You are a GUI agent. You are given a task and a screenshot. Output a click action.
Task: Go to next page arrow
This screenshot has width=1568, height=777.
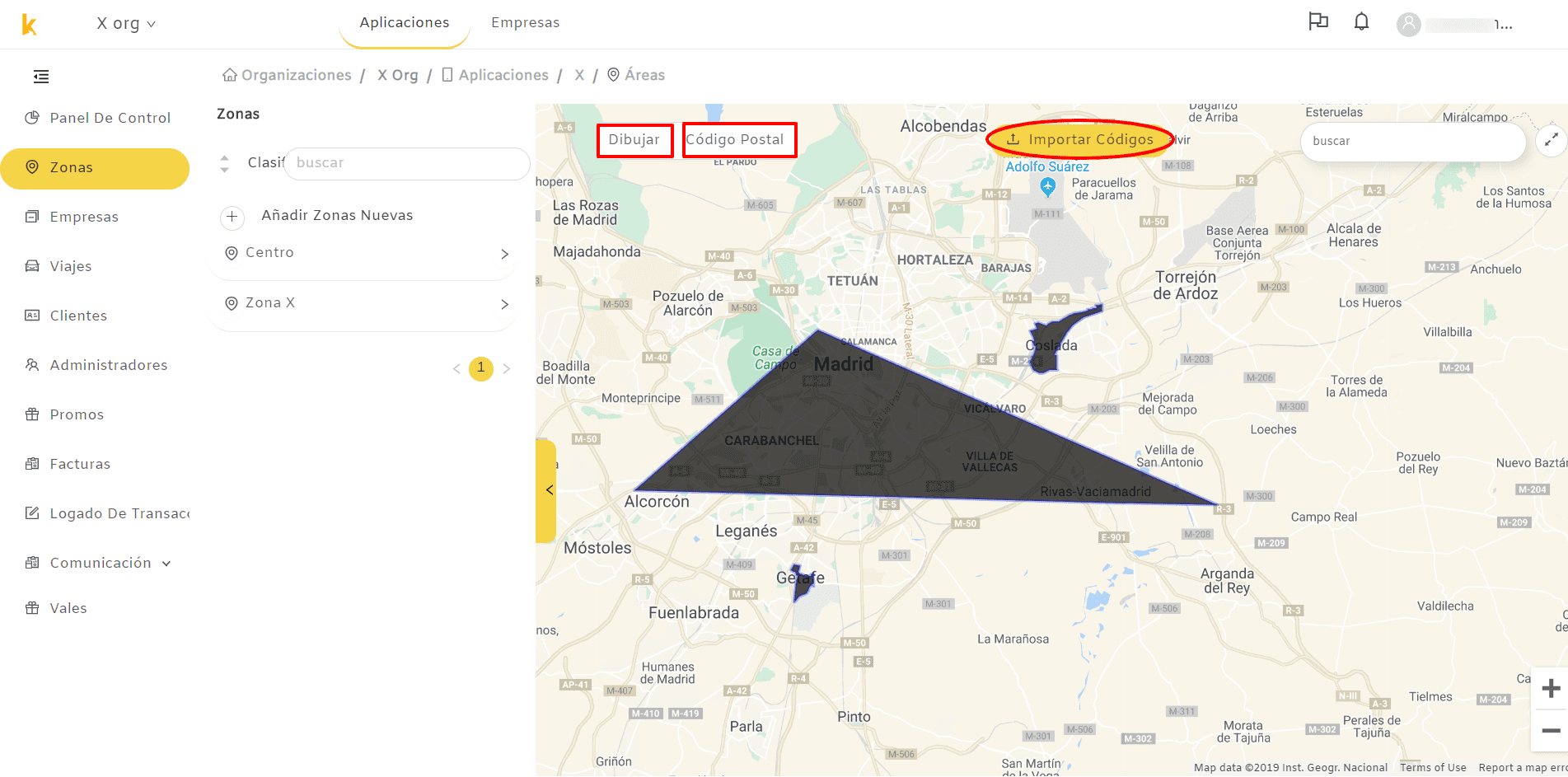point(507,368)
